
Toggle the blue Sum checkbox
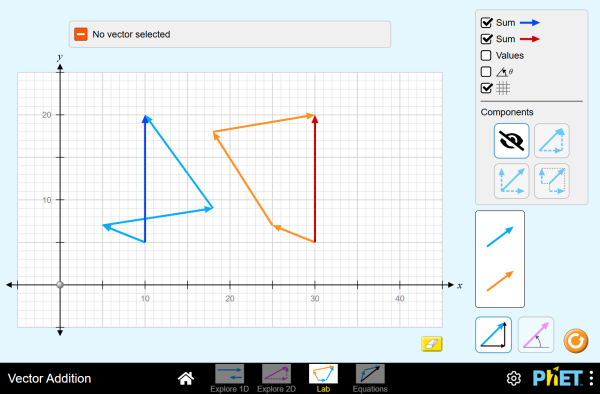tap(486, 23)
